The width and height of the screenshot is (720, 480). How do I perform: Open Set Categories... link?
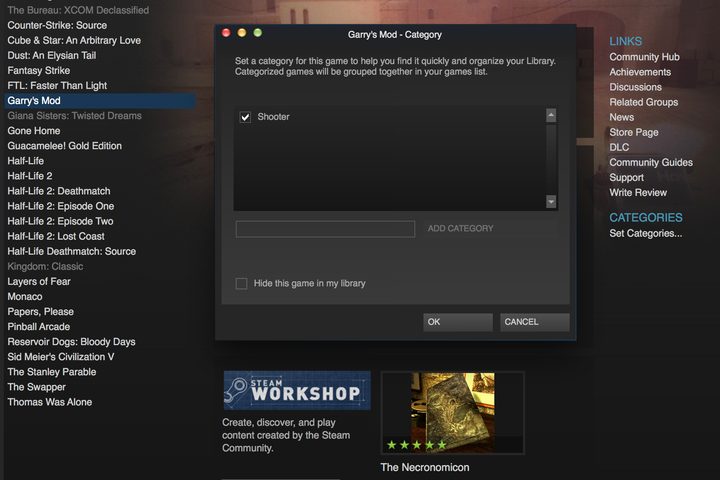pyautogui.click(x=646, y=233)
